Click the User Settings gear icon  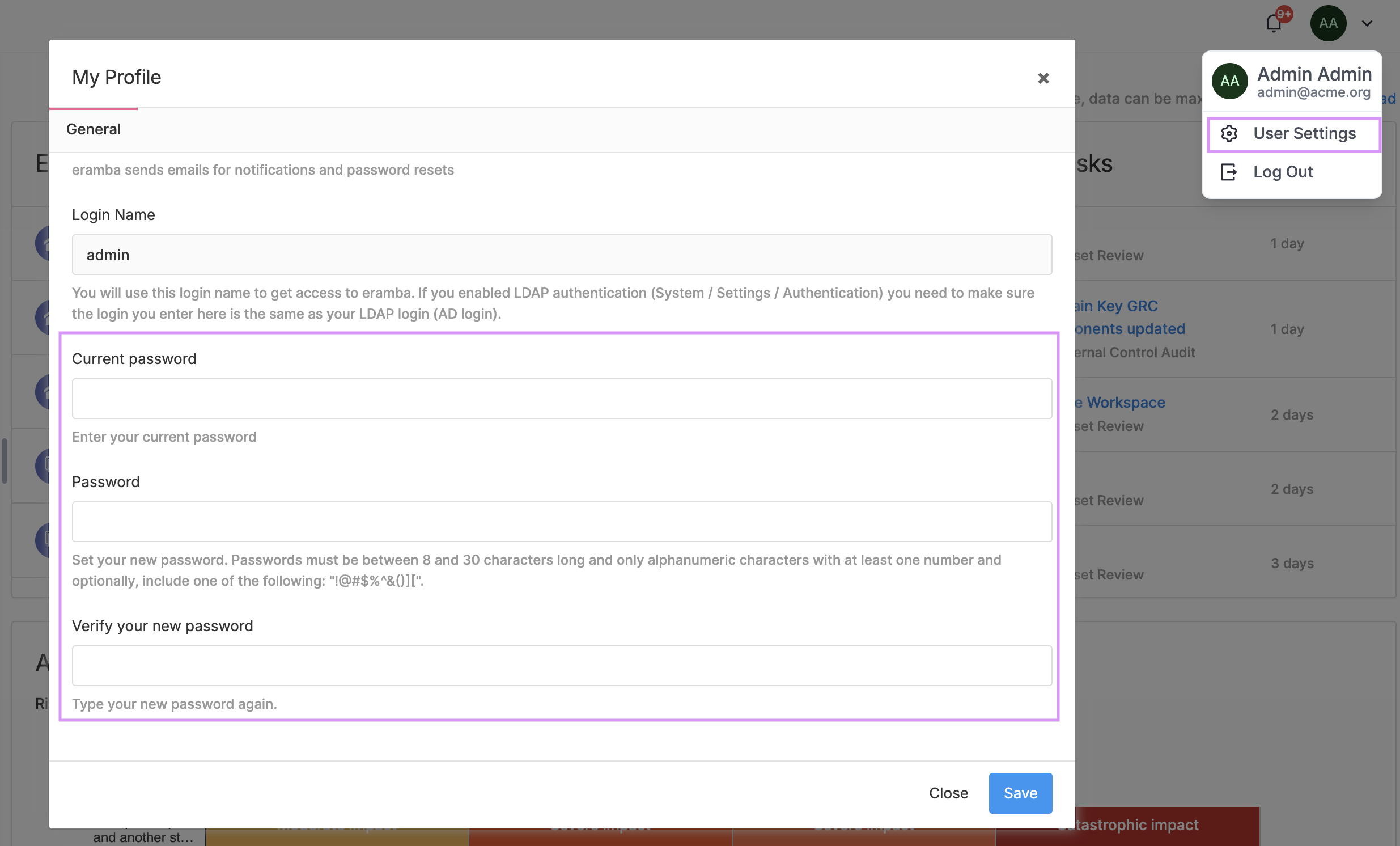click(1229, 134)
